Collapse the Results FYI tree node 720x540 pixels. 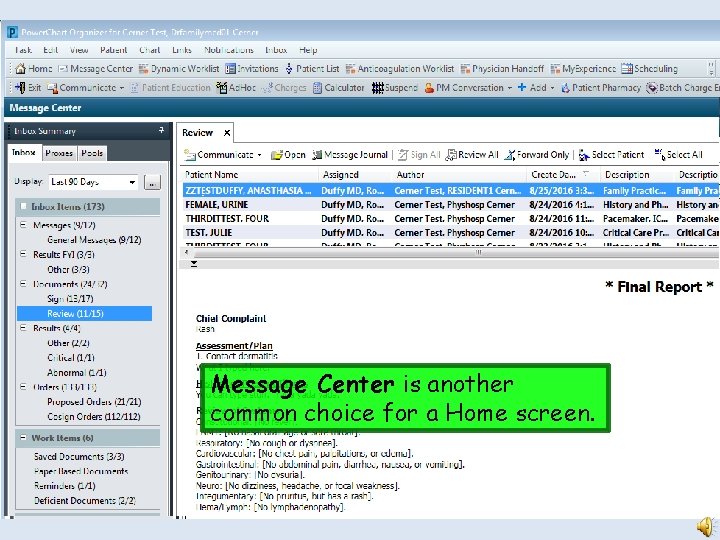coord(23,254)
